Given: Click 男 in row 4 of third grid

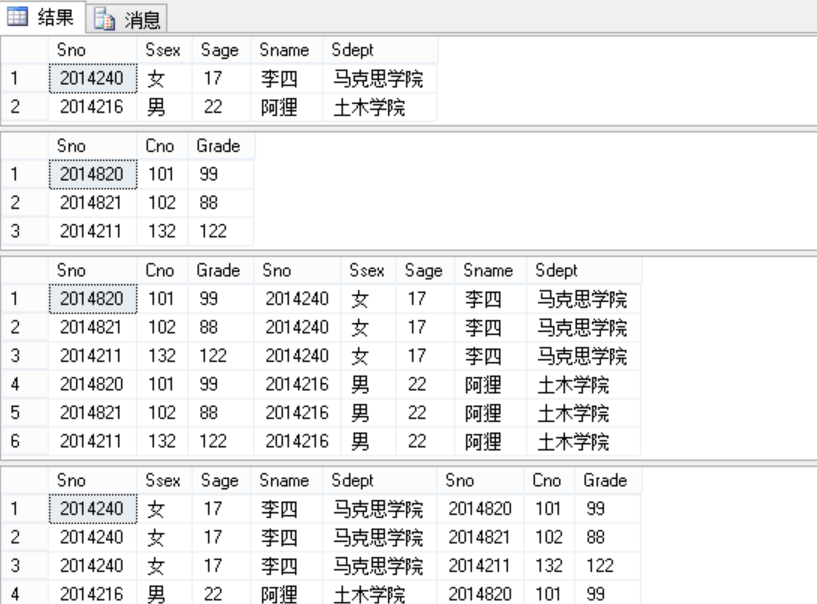Looking at the screenshot, I should click(369, 385).
